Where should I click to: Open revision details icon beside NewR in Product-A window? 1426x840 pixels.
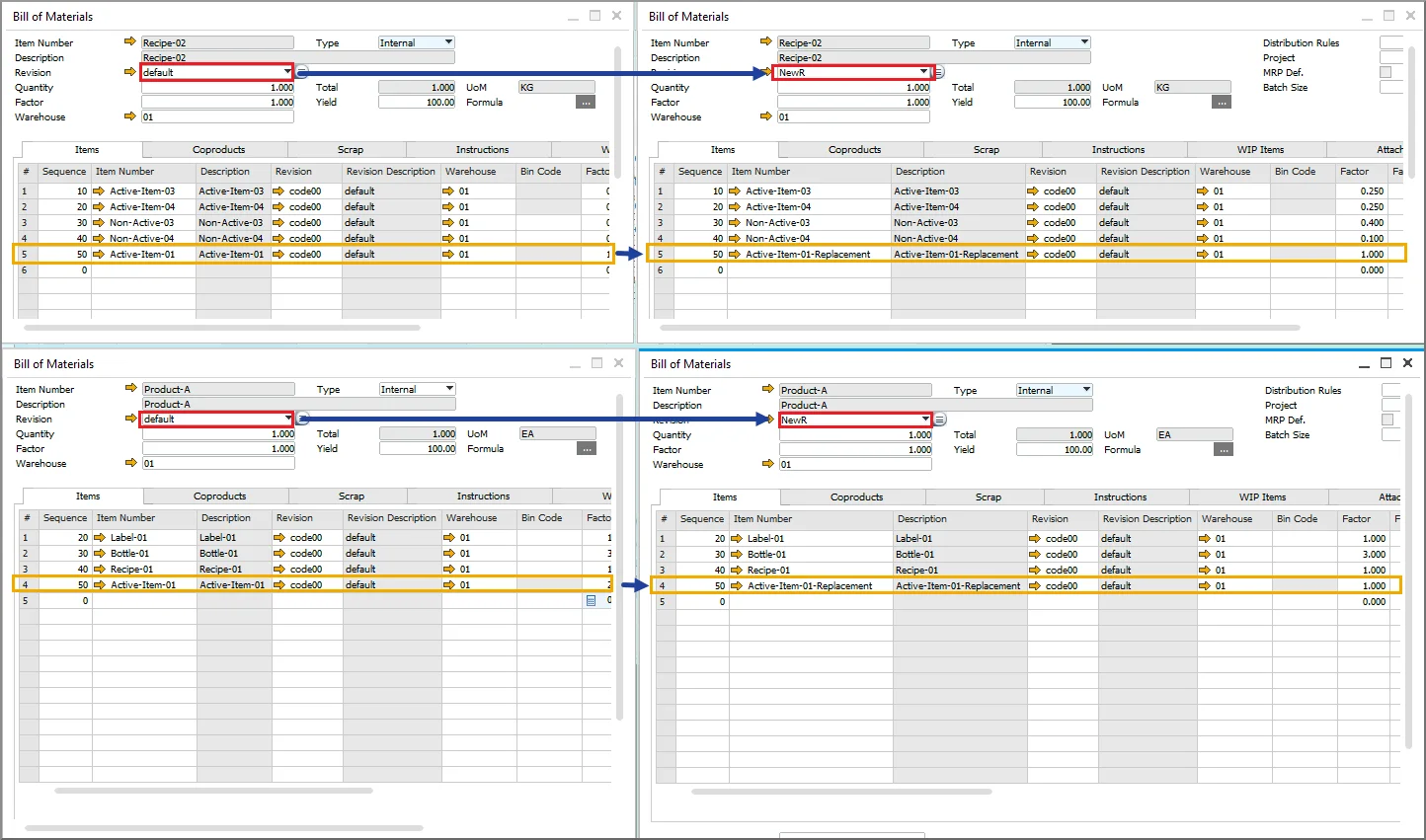click(940, 420)
